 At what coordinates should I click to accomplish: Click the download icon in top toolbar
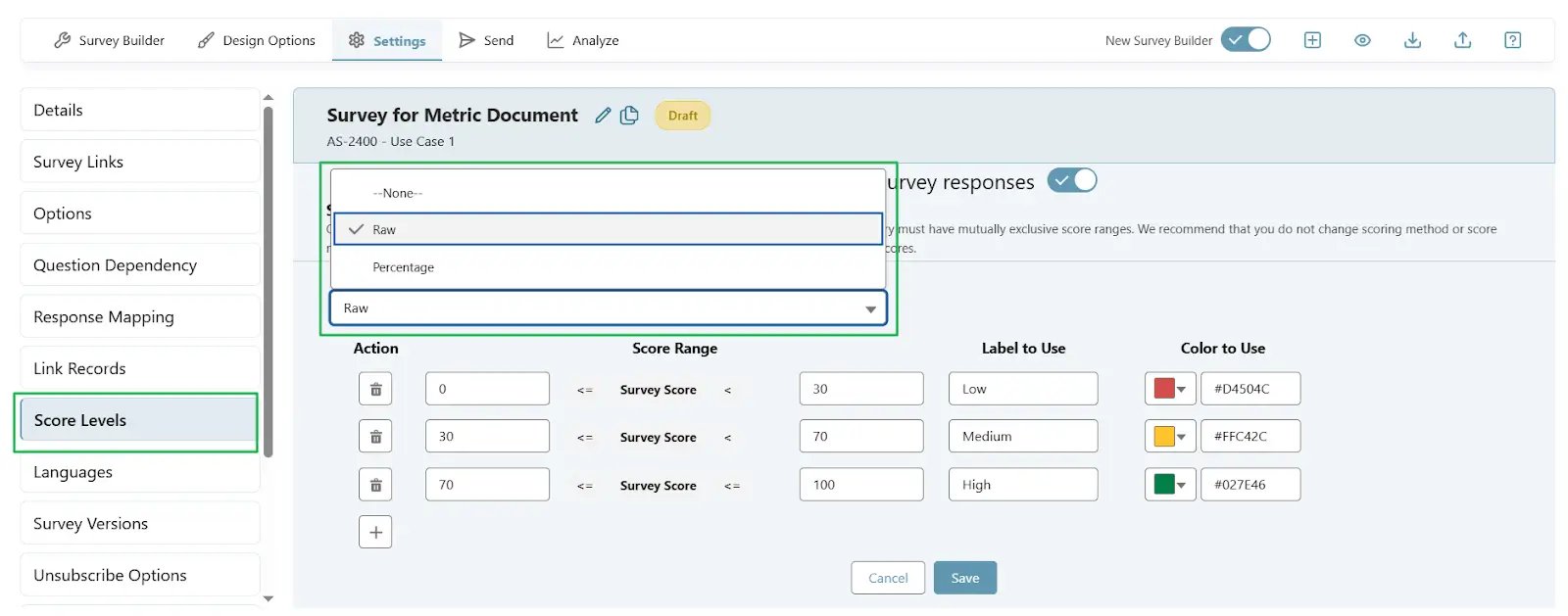(1412, 40)
